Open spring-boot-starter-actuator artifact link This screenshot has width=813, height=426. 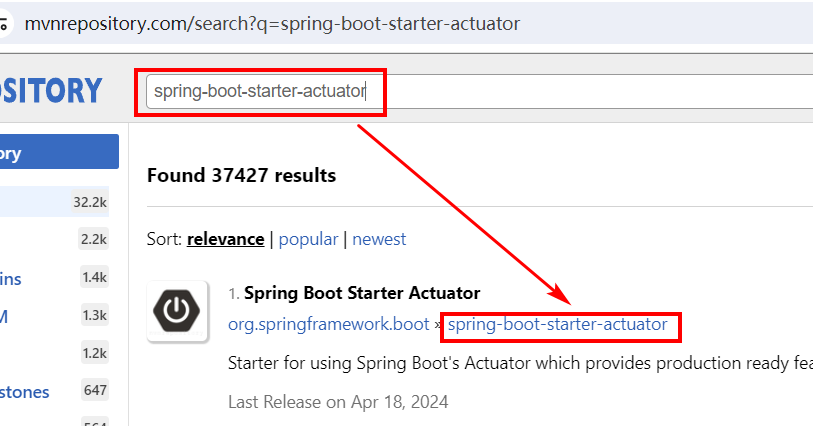[557, 324]
